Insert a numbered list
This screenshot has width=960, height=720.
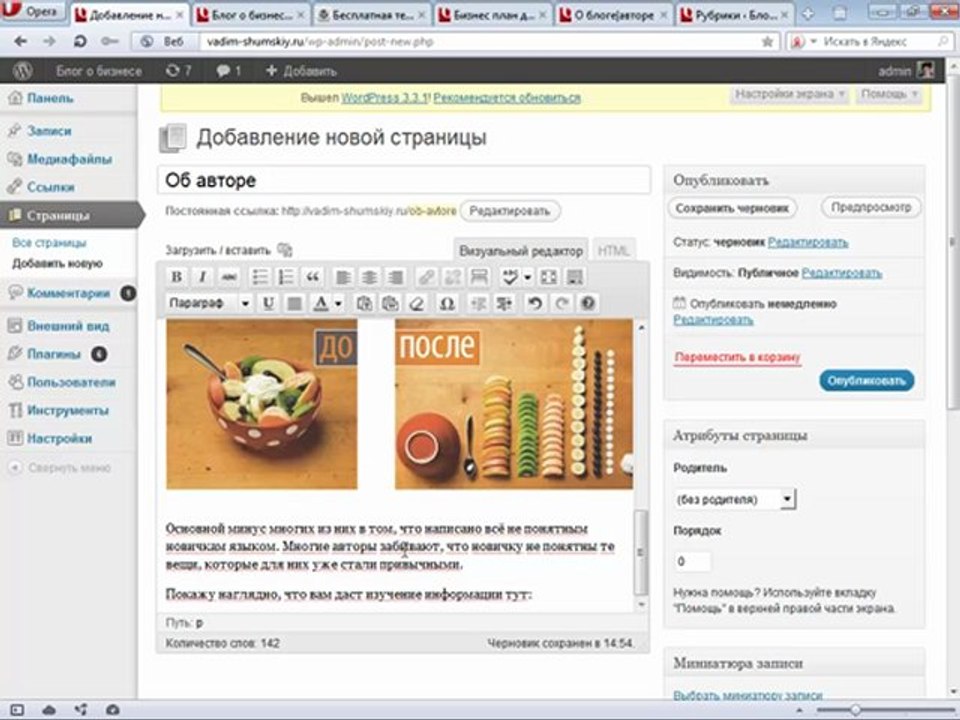point(286,277)
